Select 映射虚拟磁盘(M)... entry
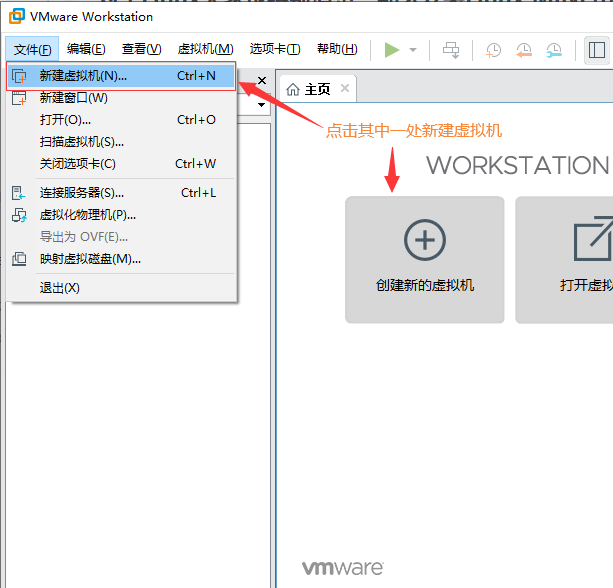Screen dimensions: 613x588 (x=121, y=259)
